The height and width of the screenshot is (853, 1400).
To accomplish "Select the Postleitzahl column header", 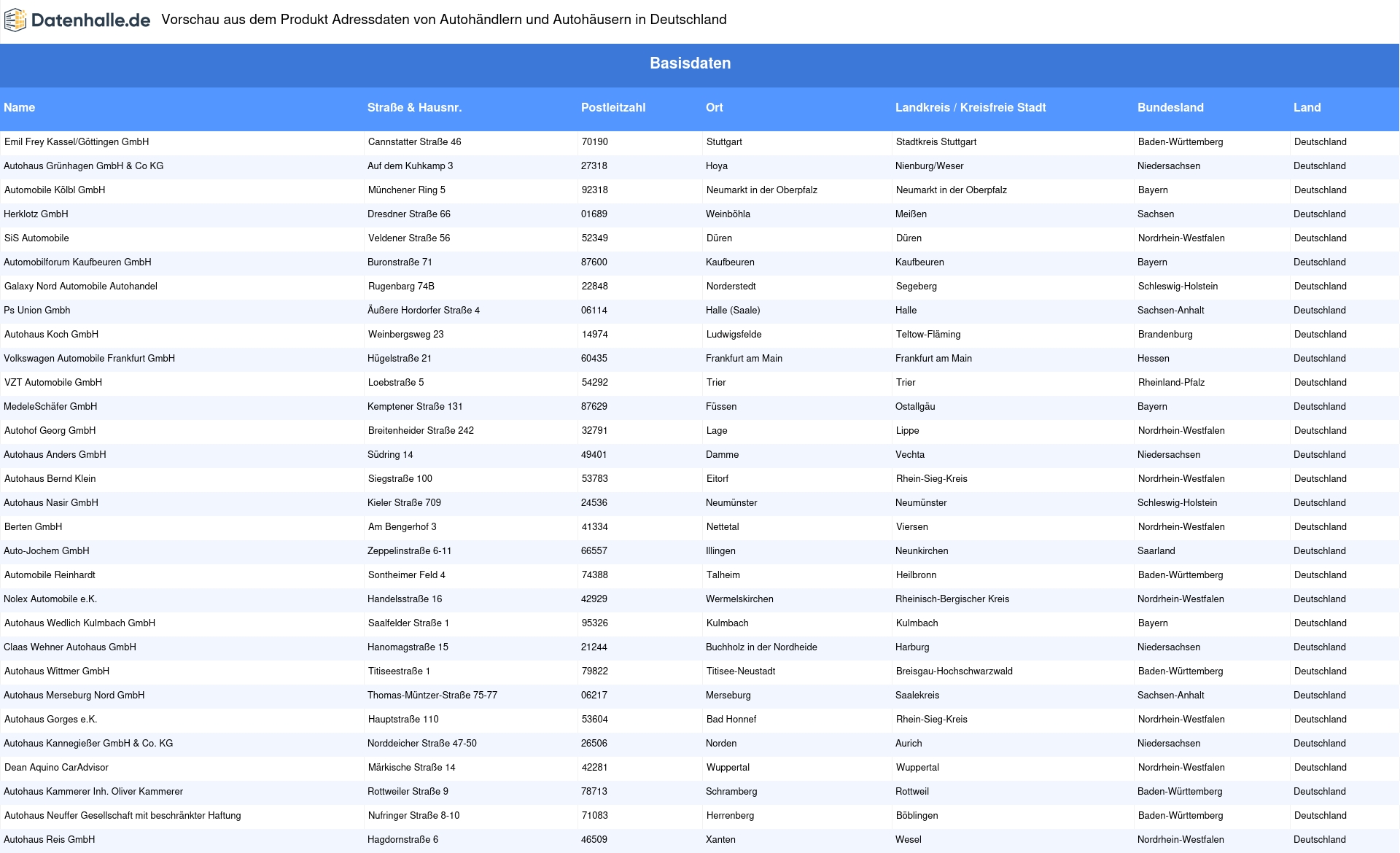I will click(613, 107).
